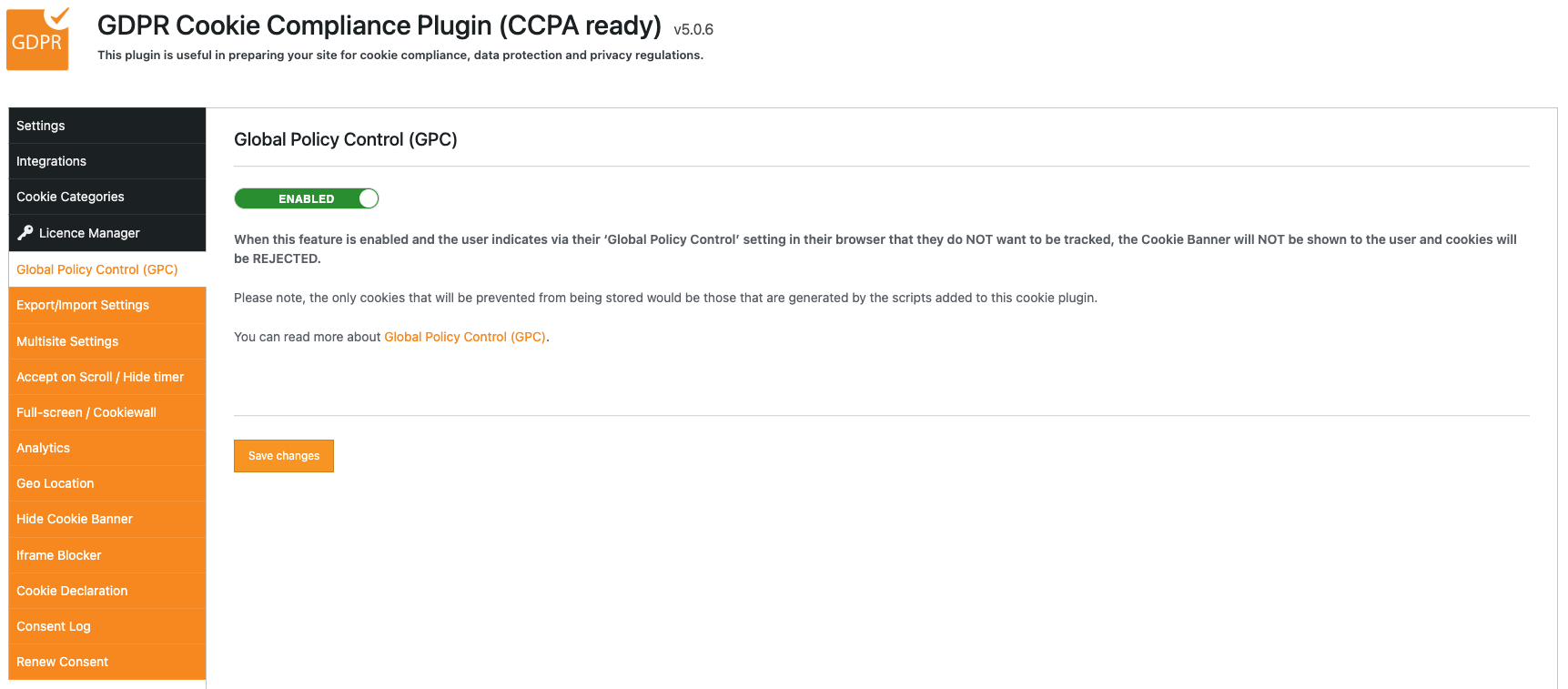Select the Iframe Blocker tab
The image size is (1568, 689).
(59, 555)
